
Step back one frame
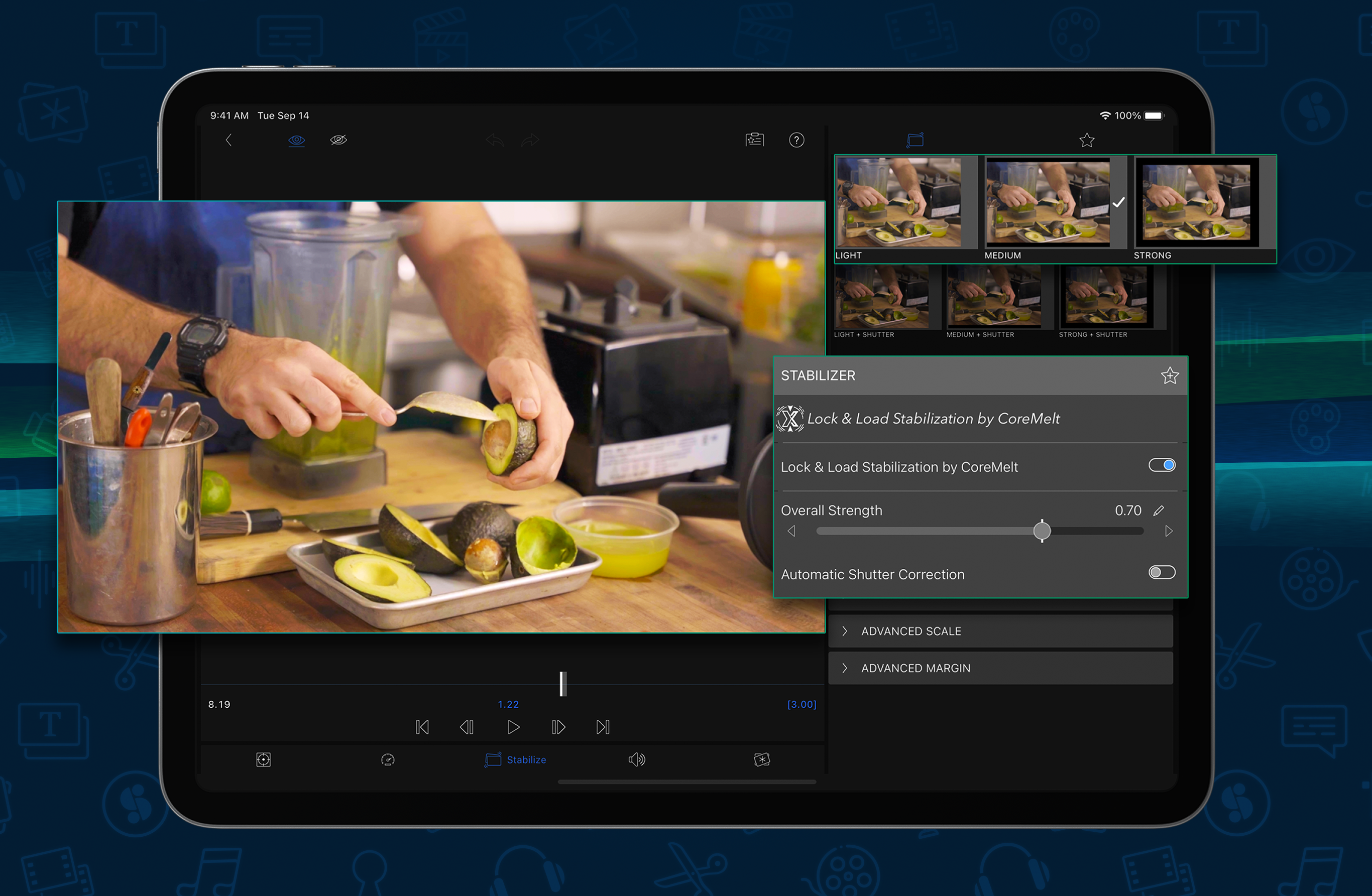pyautogui.click(x=467, y=727)
